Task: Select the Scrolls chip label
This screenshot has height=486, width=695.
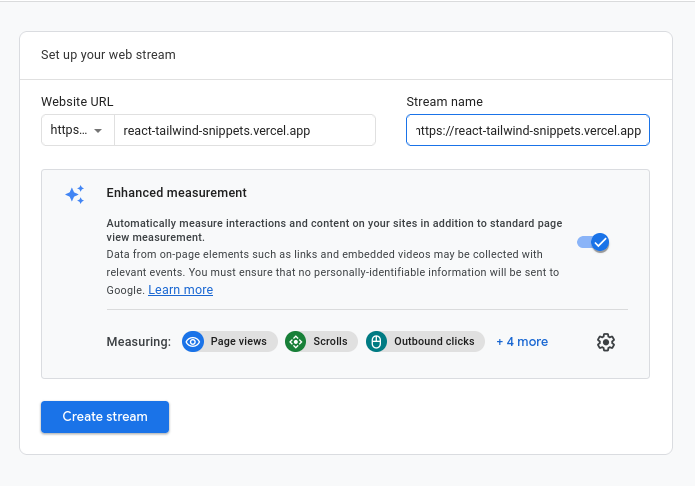Action: [x=330, y=342]
